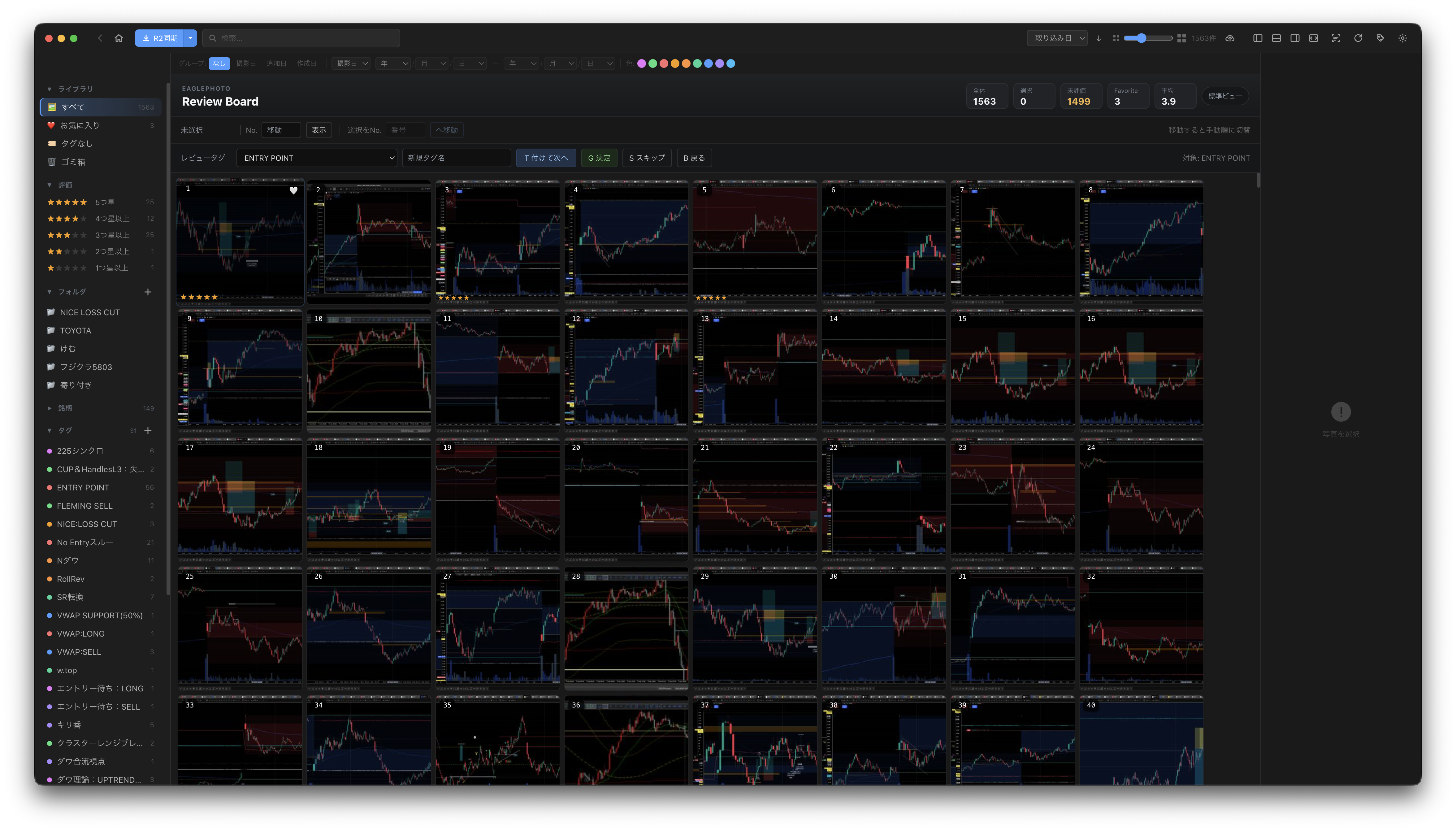Select the ENTRY POINT tag
Image resolution: width=1456 pixels, height=831 pixels.
point(100,487)
